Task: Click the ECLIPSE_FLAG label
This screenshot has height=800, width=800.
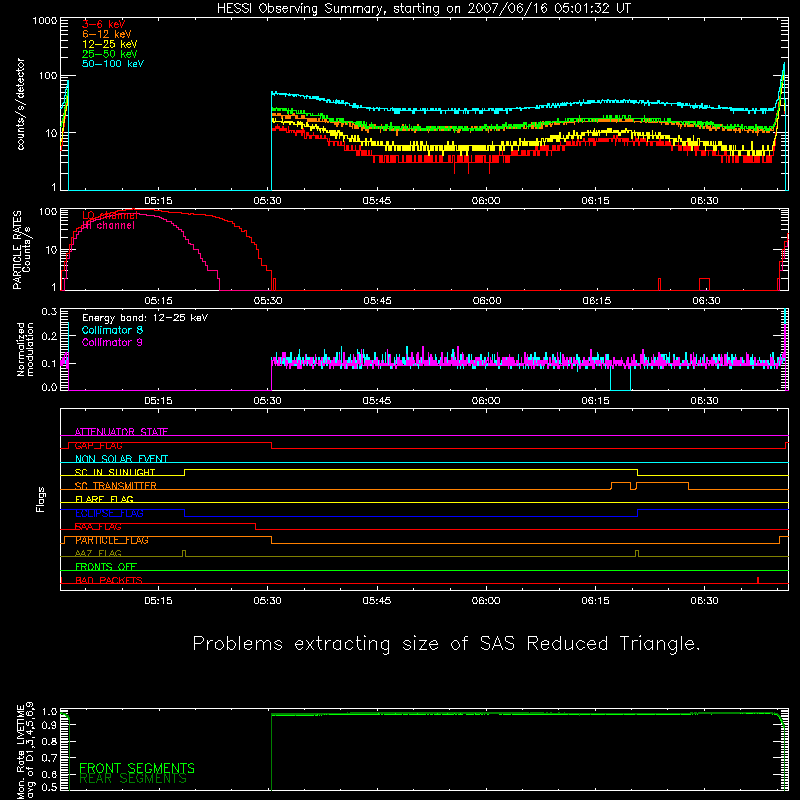Action: [x=109, y=513]
